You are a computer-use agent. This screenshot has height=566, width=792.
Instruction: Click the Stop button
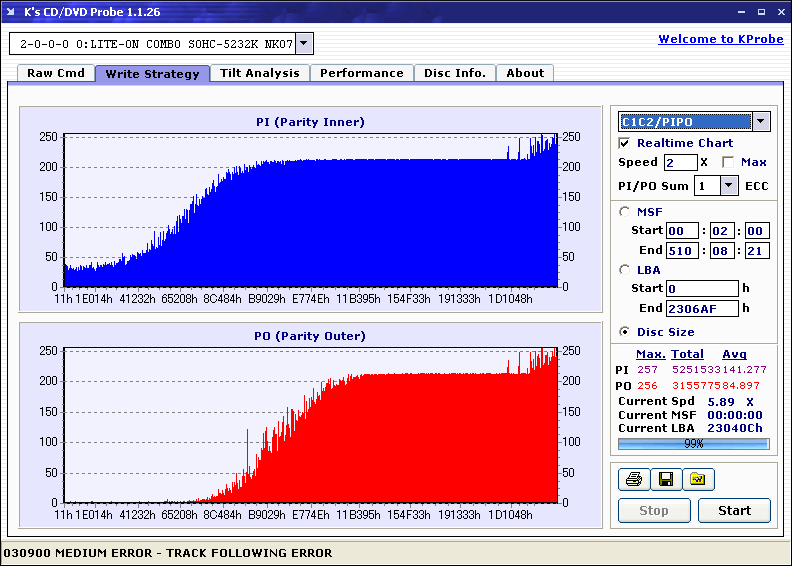(654, 510)
